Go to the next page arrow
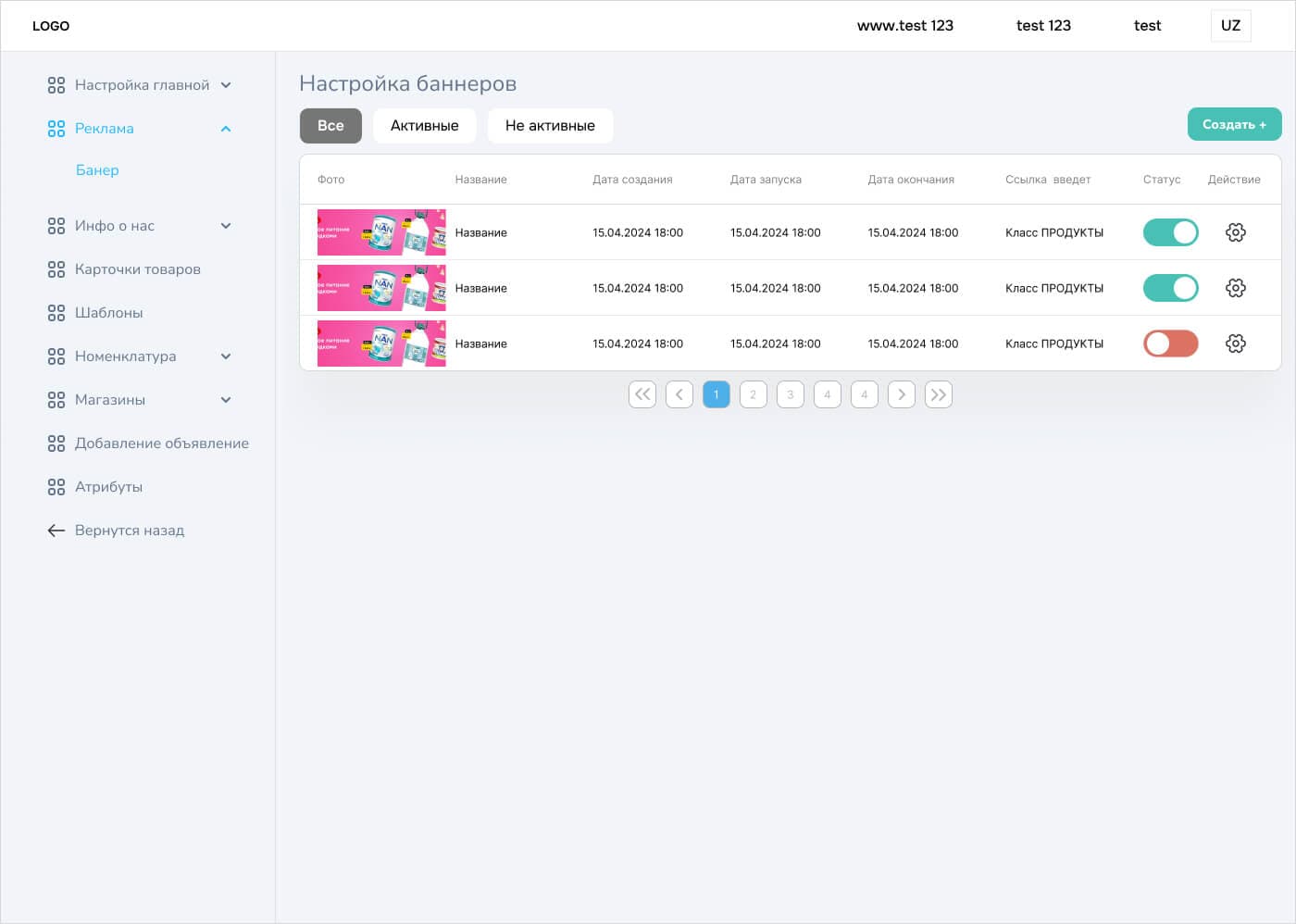Viewport: 1296px width, 924px height. coord(902,394)
